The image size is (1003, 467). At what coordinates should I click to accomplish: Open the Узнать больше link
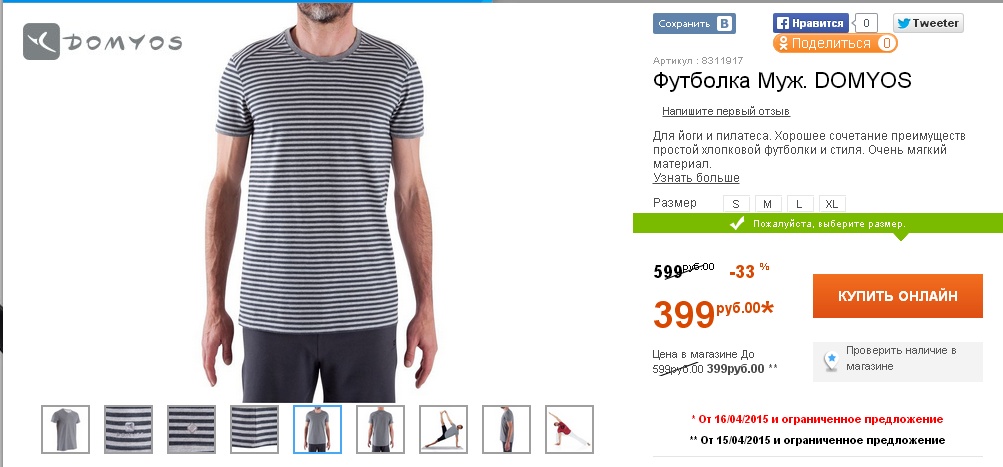(696, 178)
